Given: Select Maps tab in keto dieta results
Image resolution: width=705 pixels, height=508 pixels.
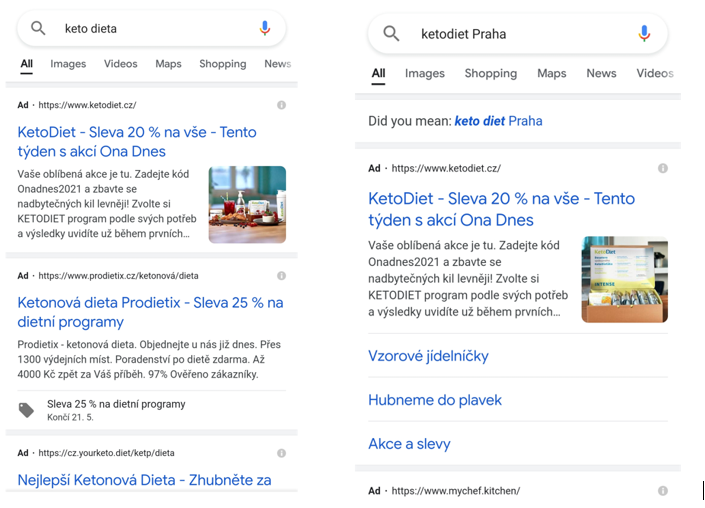Looking at the screenshot, I should tap(168, 64).
